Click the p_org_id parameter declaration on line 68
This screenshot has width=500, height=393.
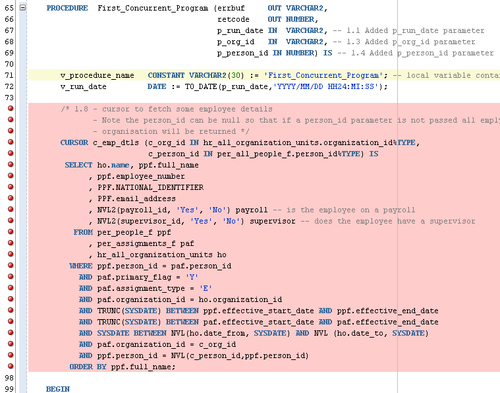click(270, 42)
